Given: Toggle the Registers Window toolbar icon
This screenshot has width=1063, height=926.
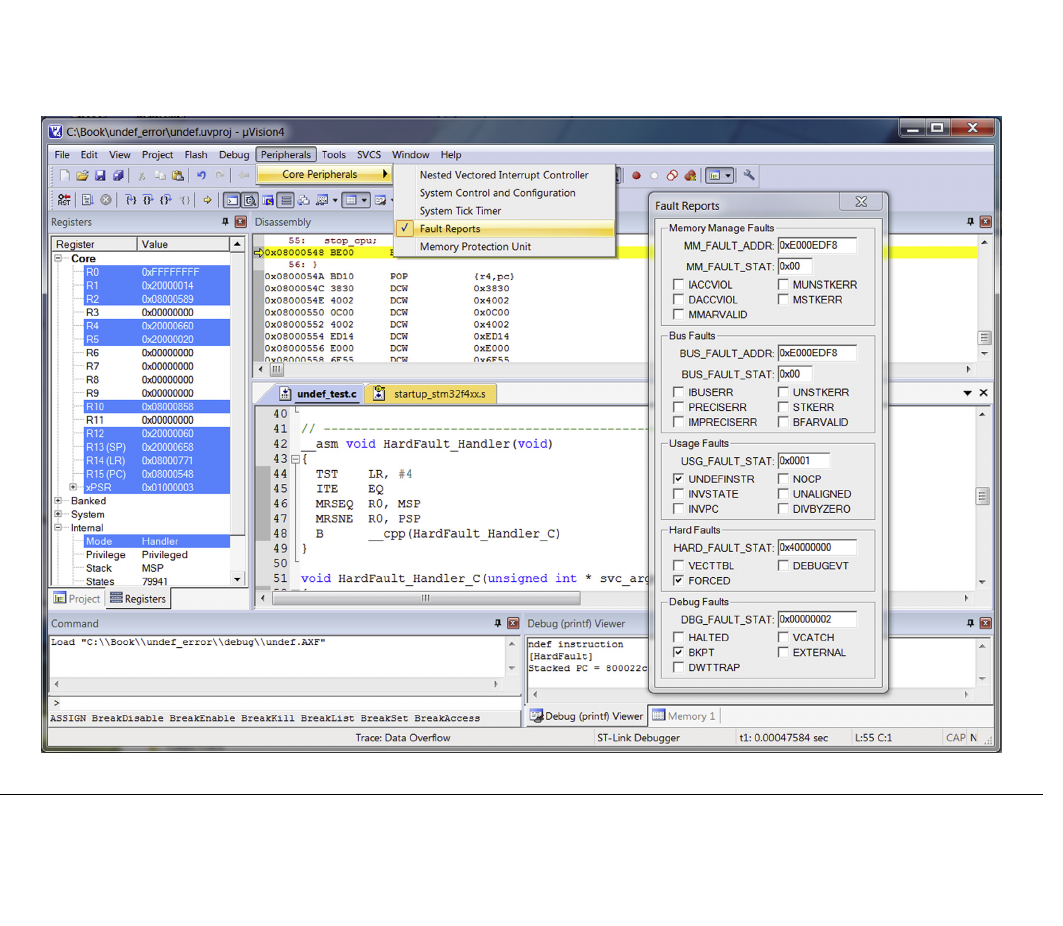Looking at the screenshot, I should [x=286, y=200].
